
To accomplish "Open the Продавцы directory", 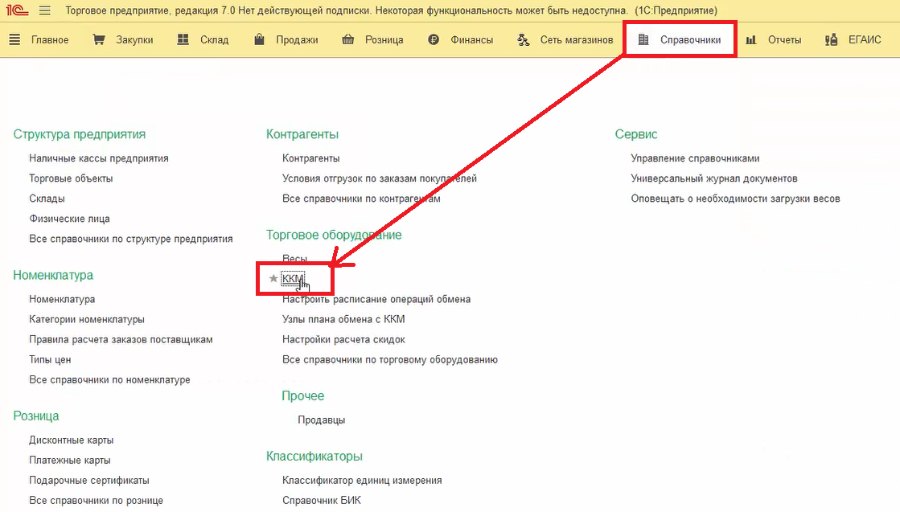I will 321,420.
